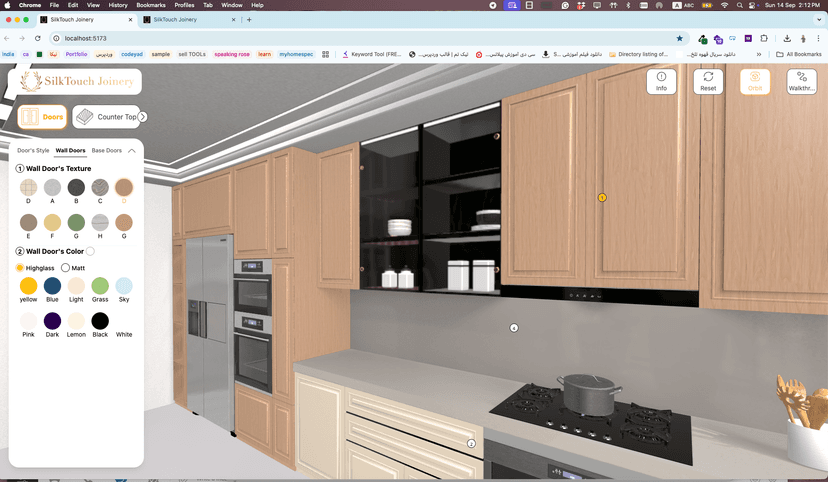This screenshot has width=828, height=482.
Task: Switch to Orbit camera mode
Action: pos(755,81)
